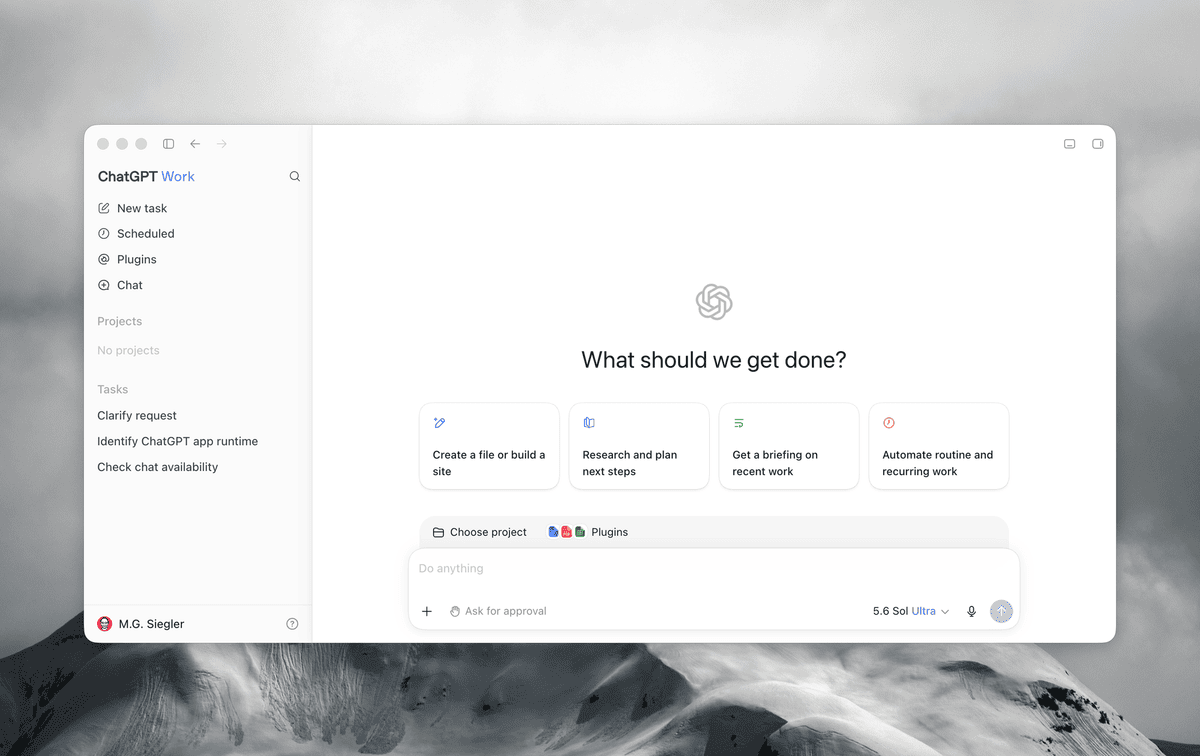Screen dimensions: 1200x756
Task: Click the red PDF plugin icon
Action: (566, 532)
